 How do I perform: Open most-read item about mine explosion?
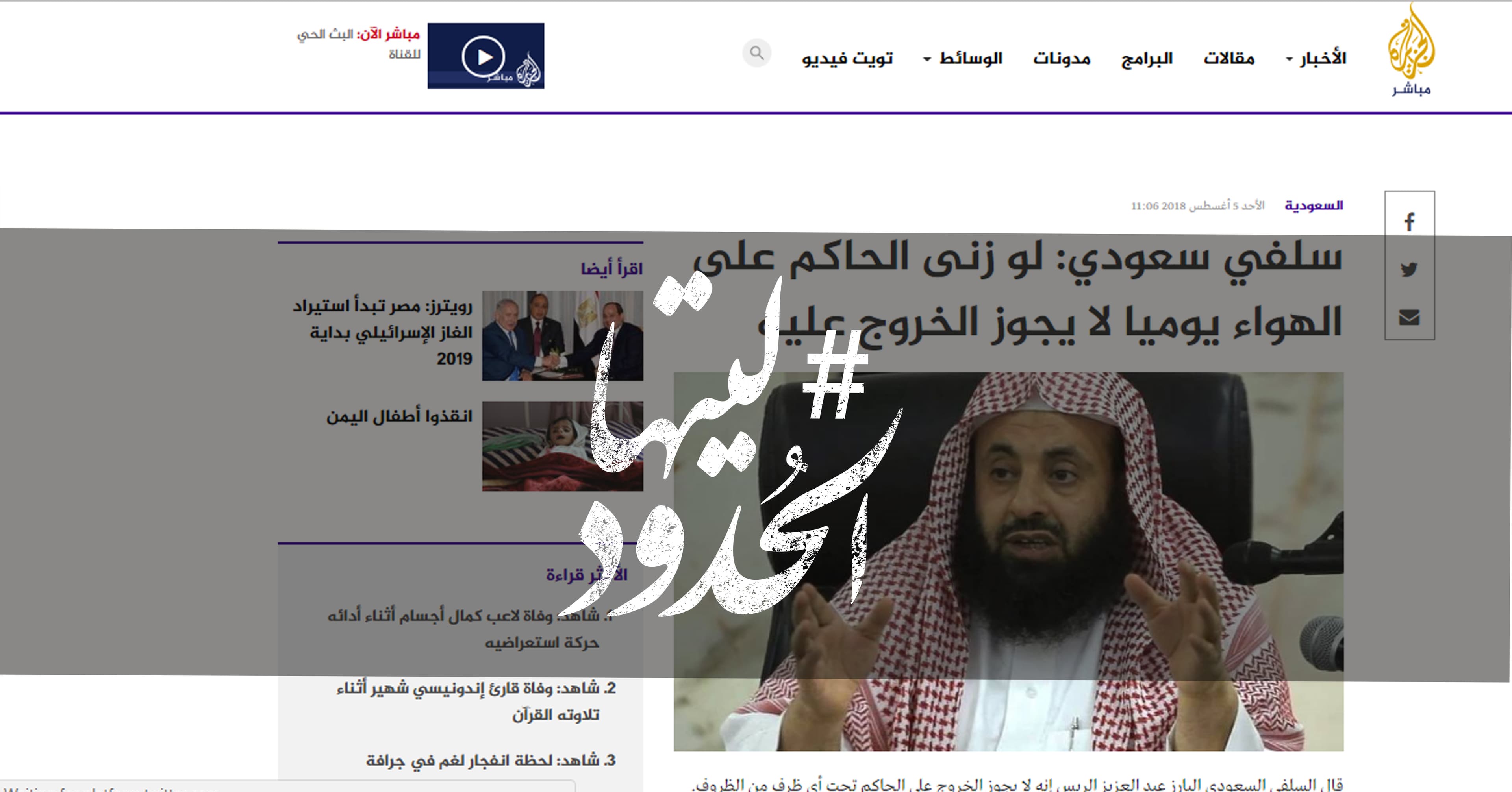click(x=491, y=761)
